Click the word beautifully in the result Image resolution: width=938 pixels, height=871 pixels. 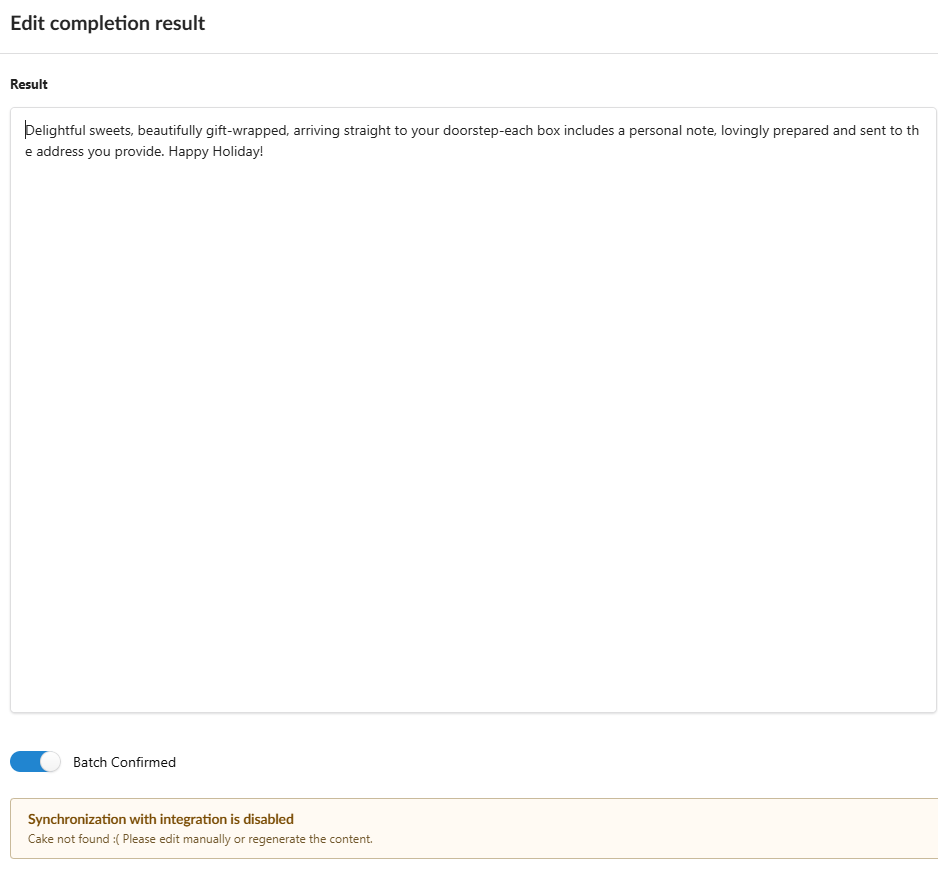(x=170, y=130)
